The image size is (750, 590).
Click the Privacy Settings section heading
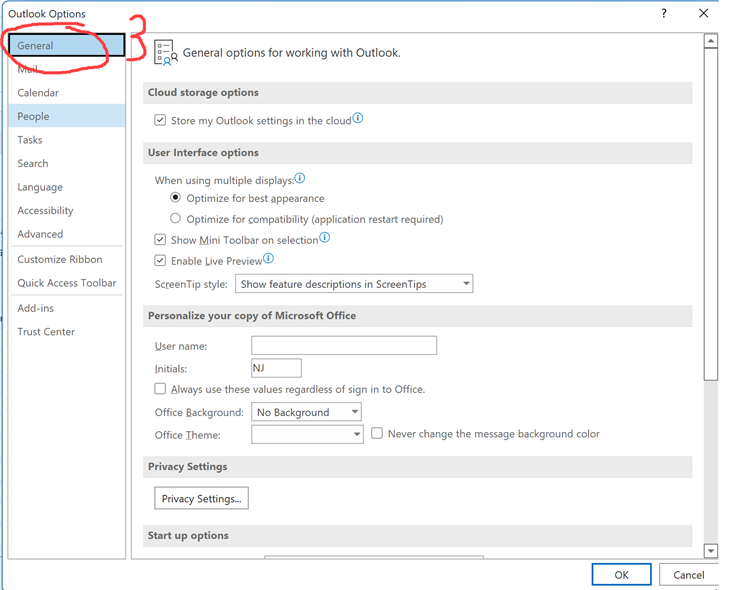[x=188, y=467]
